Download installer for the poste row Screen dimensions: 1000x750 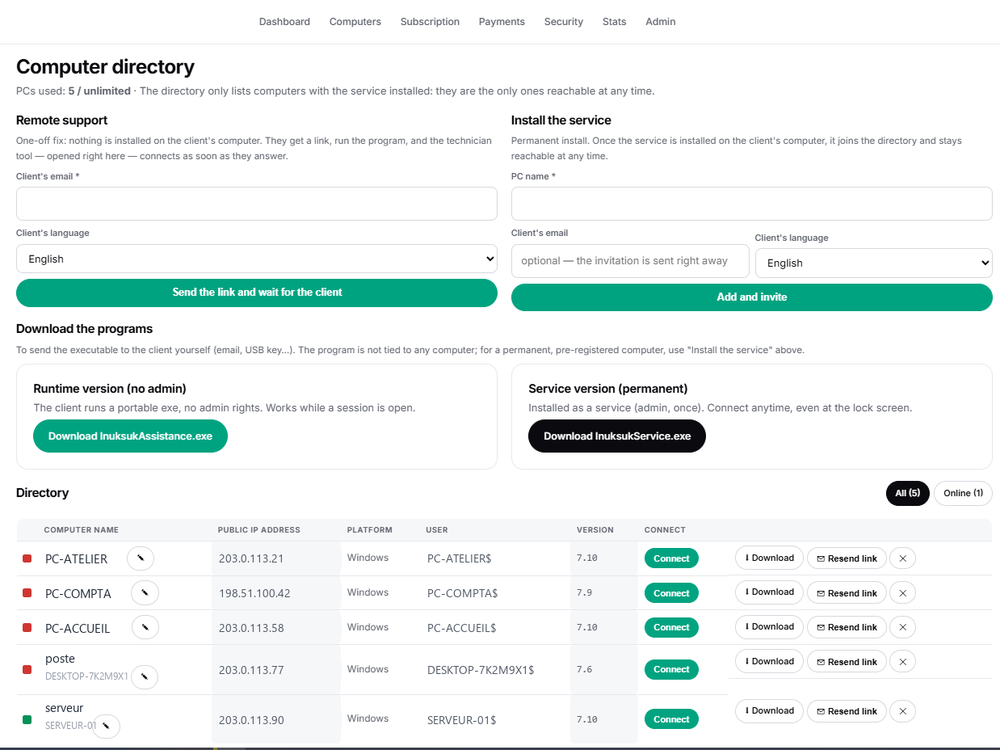[x=769, y=661]
